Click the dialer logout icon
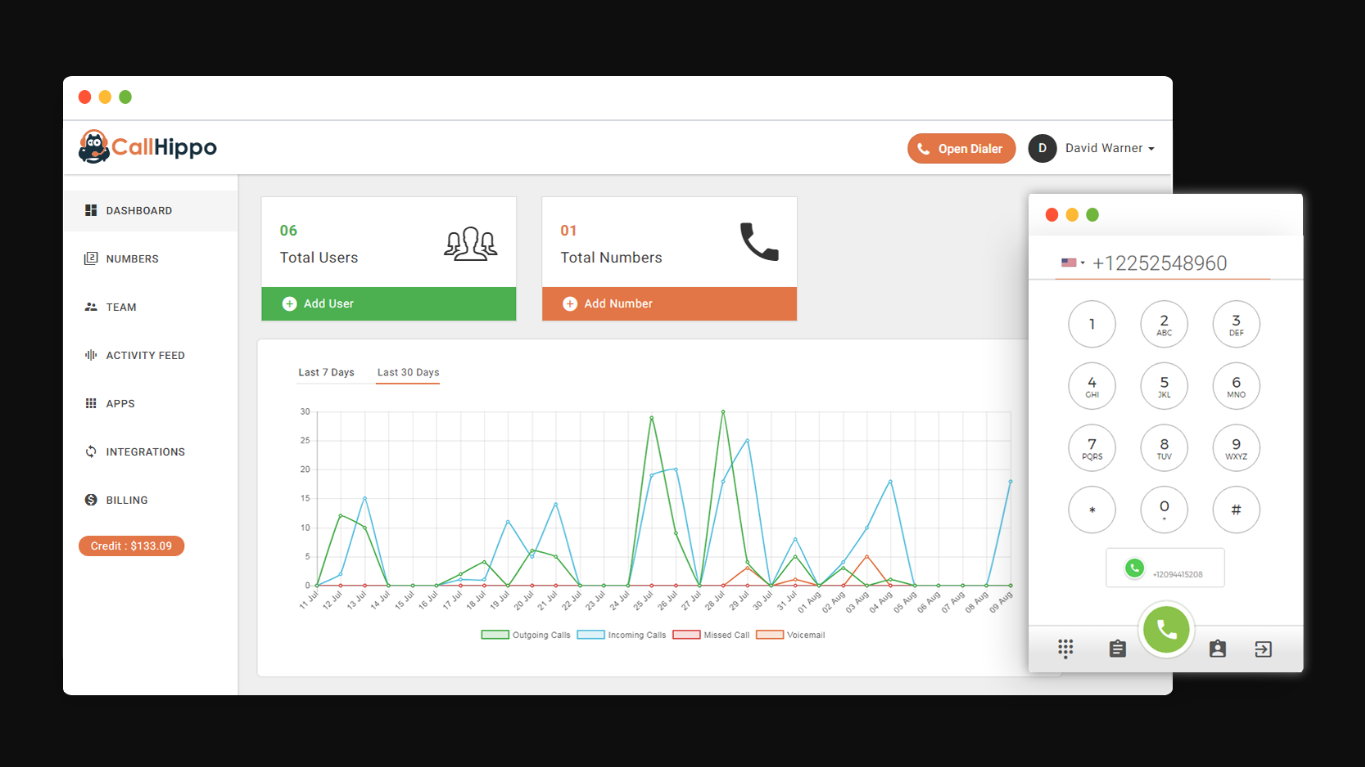 (1263, 649)
